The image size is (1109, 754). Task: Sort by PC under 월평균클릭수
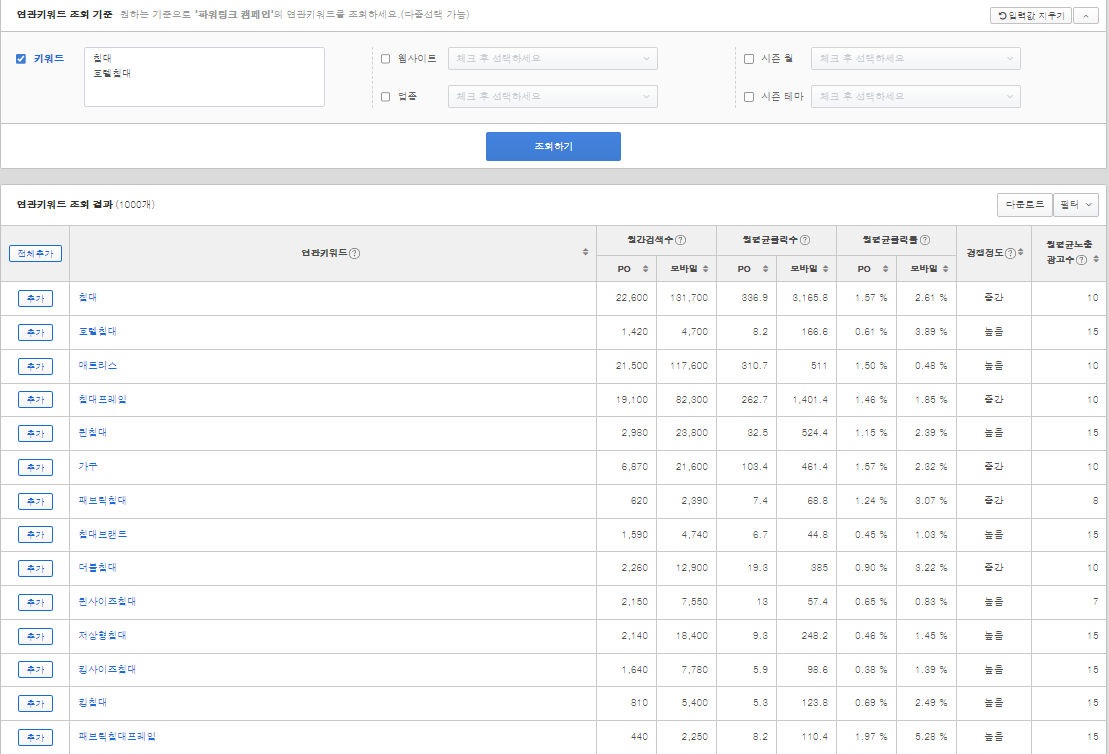point(765,269)
